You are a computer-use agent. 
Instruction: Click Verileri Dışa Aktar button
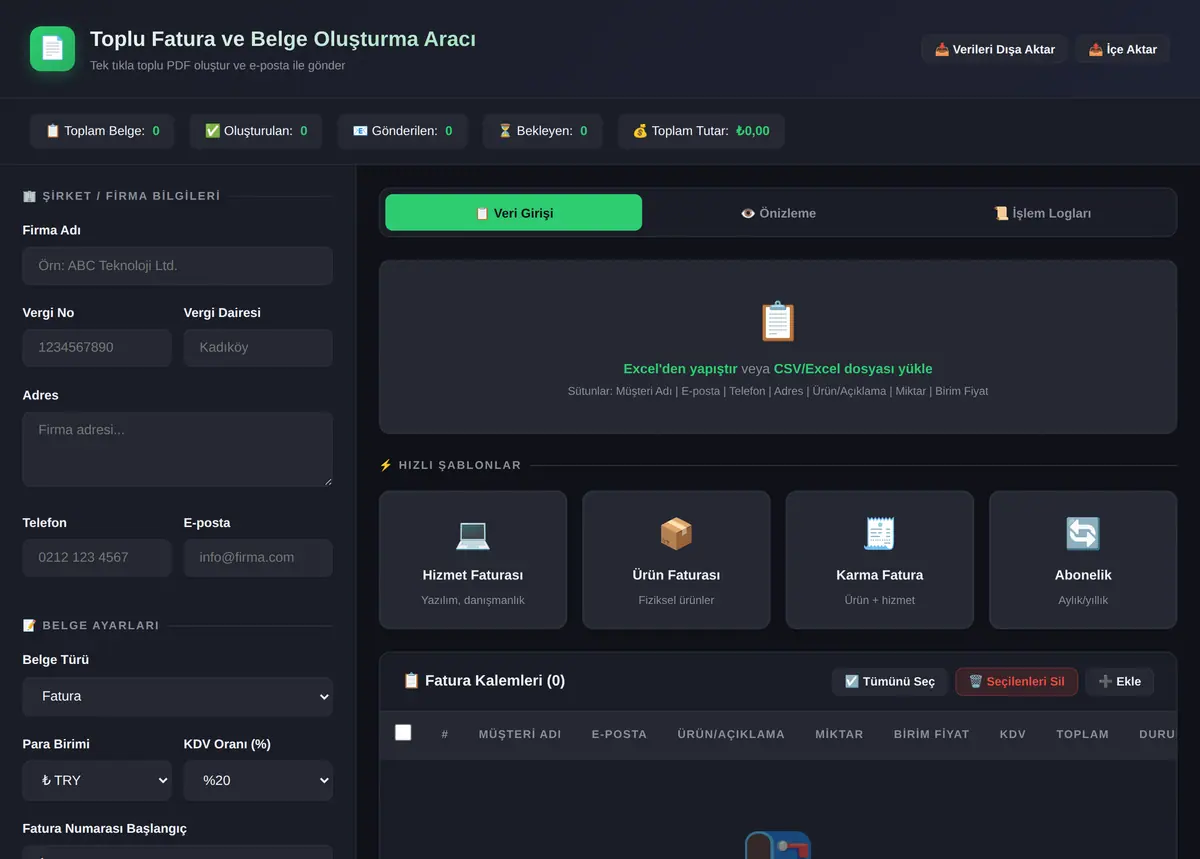pos(995,49)
